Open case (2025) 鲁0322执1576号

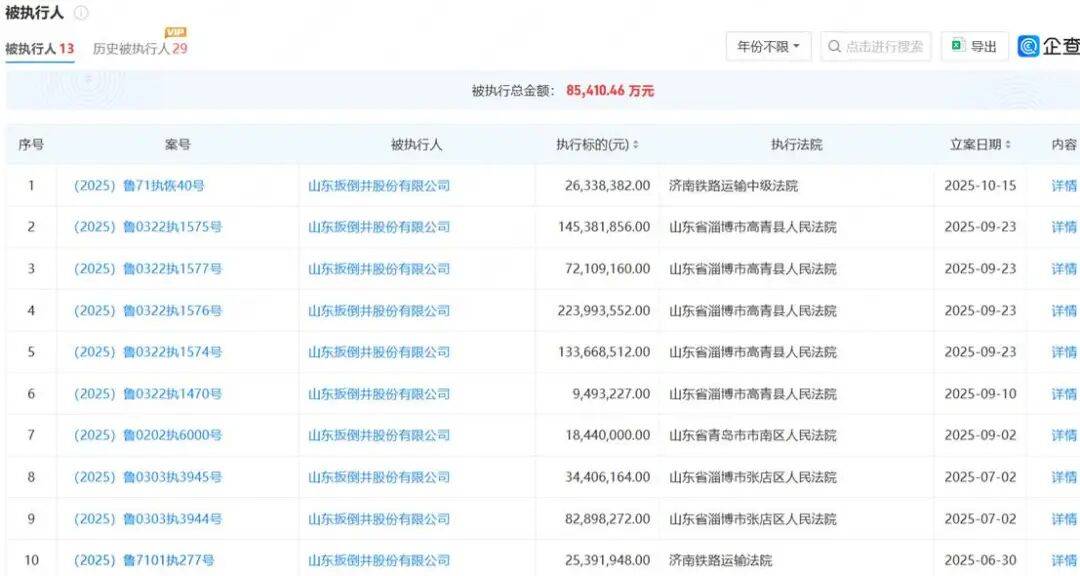[148, 311]
